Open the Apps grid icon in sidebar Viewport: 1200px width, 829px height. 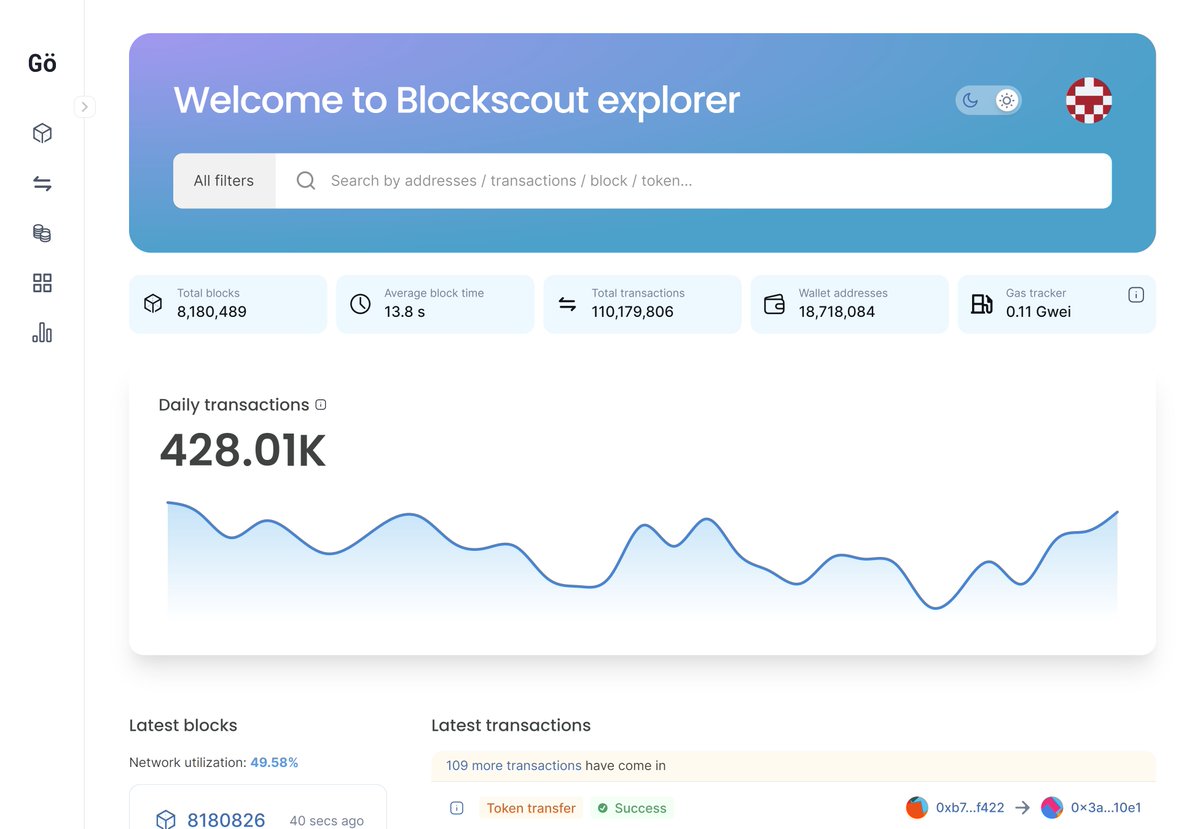pos(41,282)
